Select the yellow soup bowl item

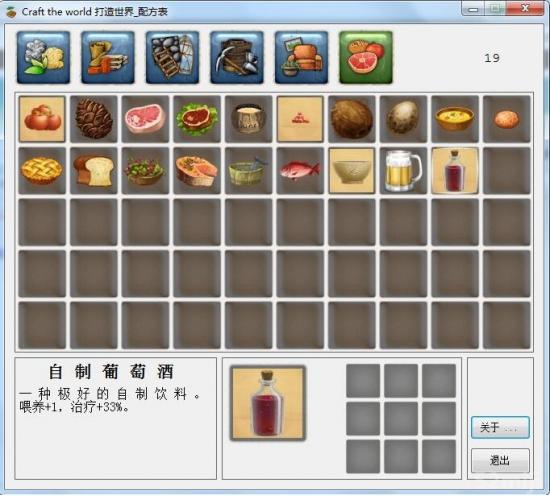[x=455, y=119]
